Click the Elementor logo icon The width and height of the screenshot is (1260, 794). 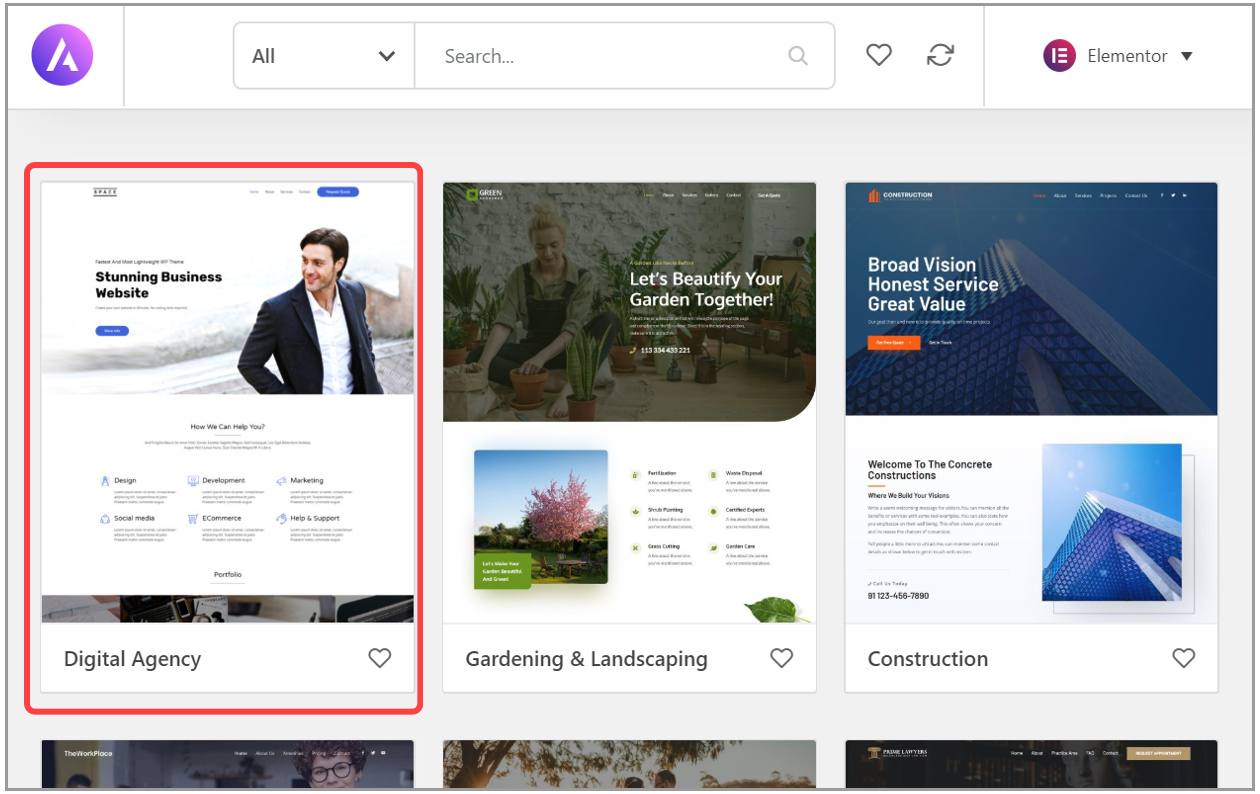1059,56
